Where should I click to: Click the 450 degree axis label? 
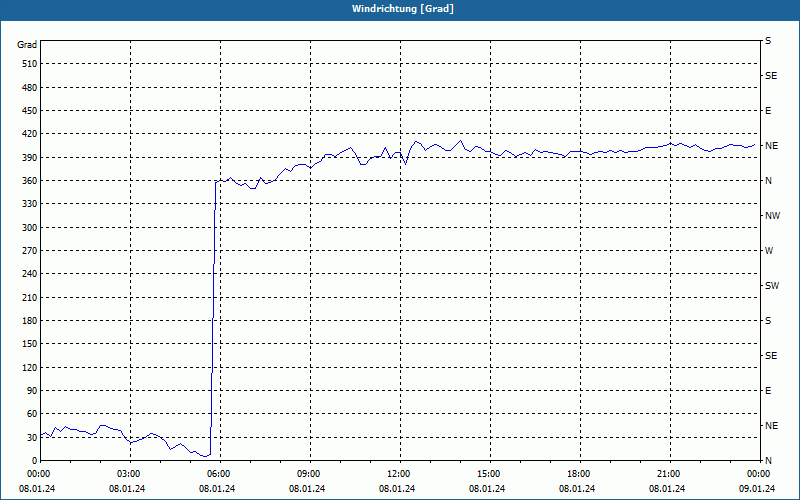coord(30,111)
